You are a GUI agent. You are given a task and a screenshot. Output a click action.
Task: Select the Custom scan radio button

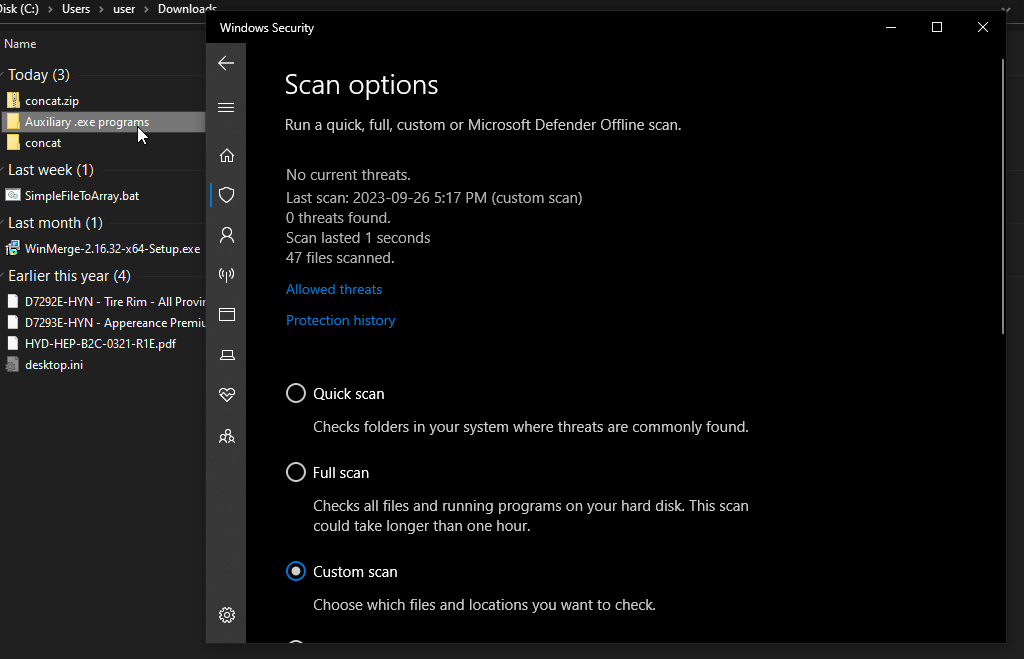[296, 571]
